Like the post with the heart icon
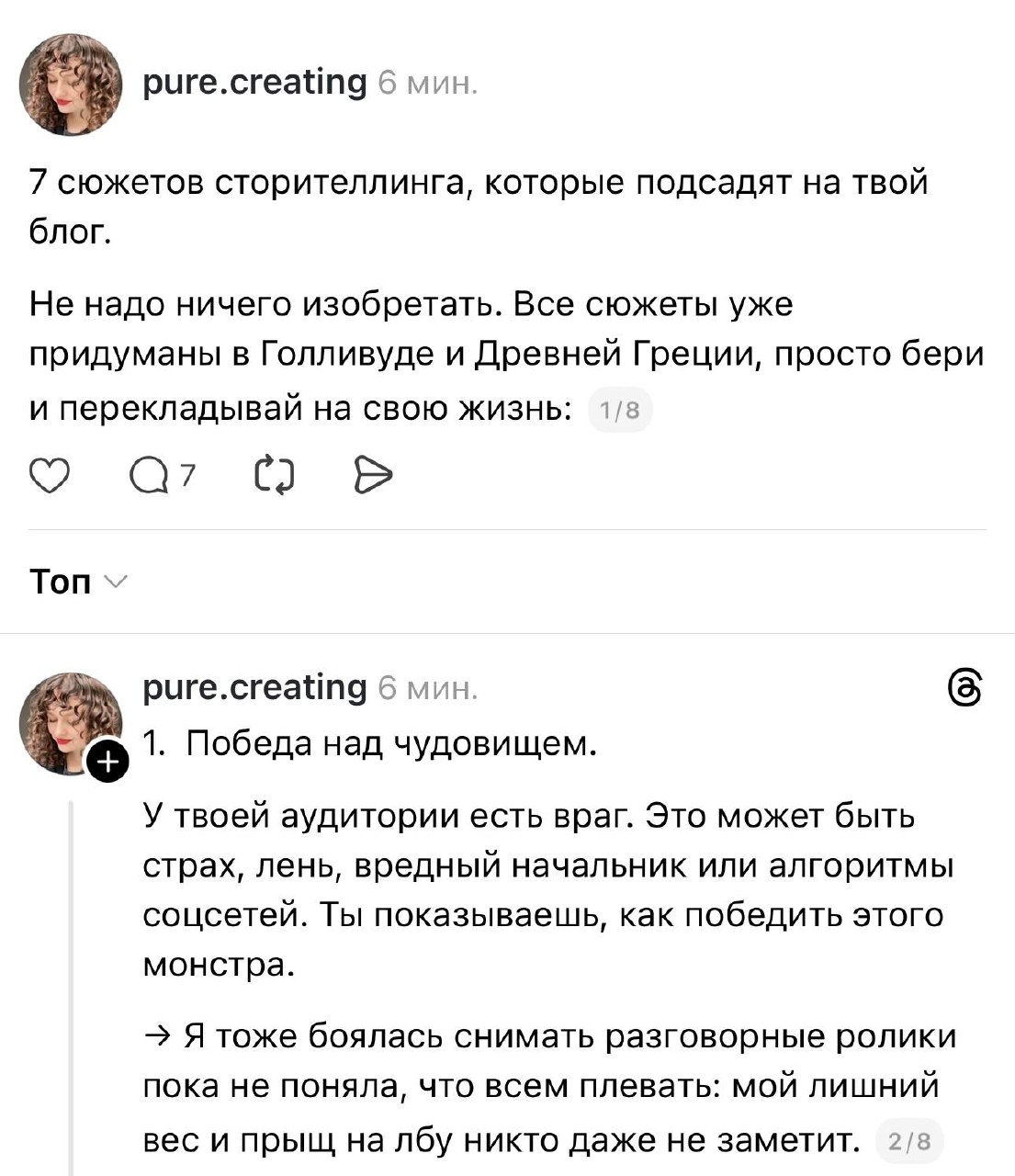 pos(50,475)
